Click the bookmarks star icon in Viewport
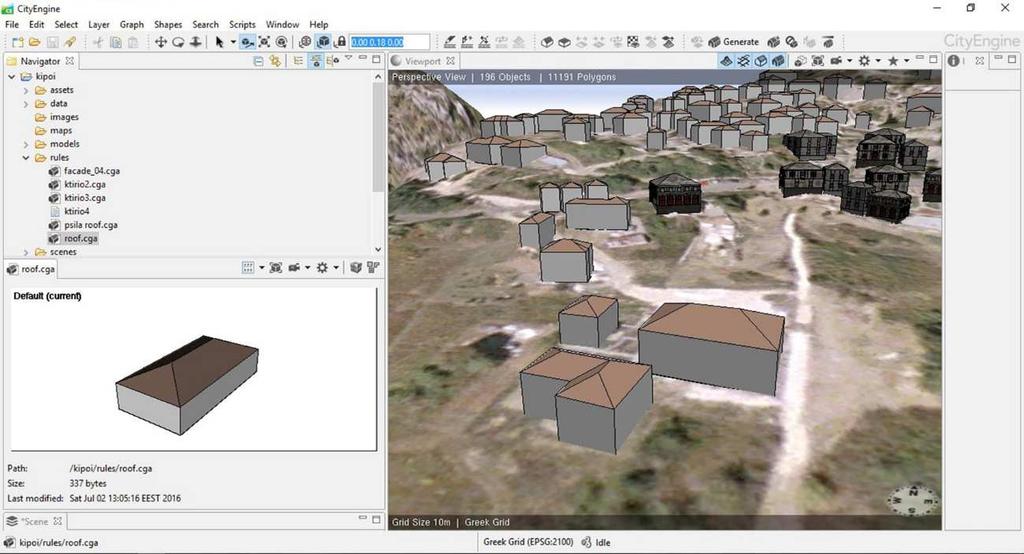The image size is (1024, 554). 893,61
